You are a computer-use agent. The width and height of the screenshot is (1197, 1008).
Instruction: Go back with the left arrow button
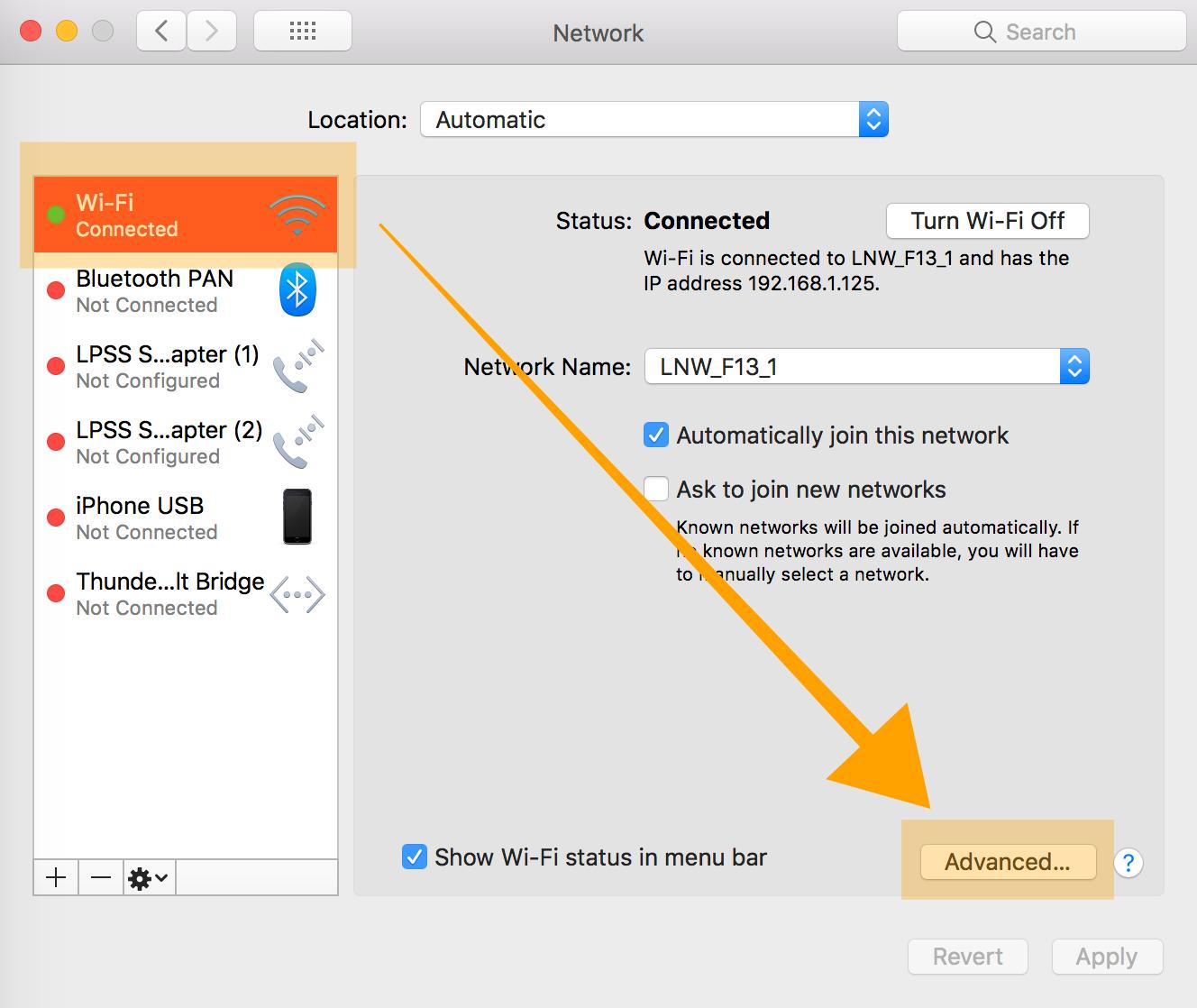coord(161,32)
